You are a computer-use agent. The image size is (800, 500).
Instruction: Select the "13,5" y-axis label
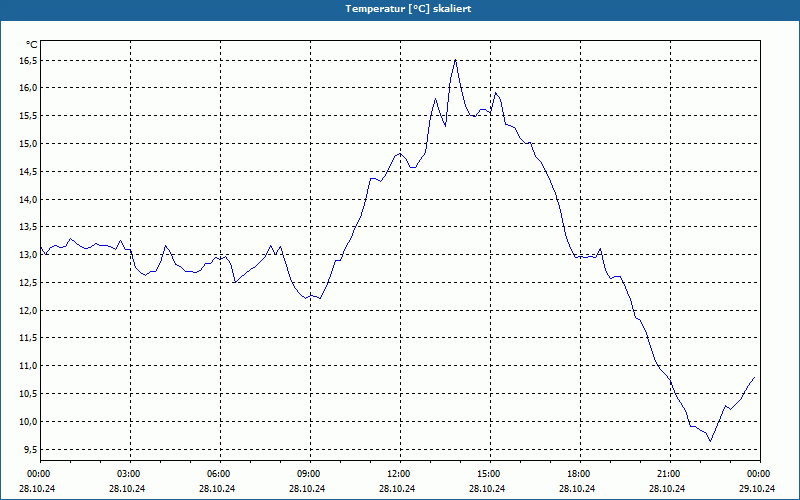(x=29, y=227)
